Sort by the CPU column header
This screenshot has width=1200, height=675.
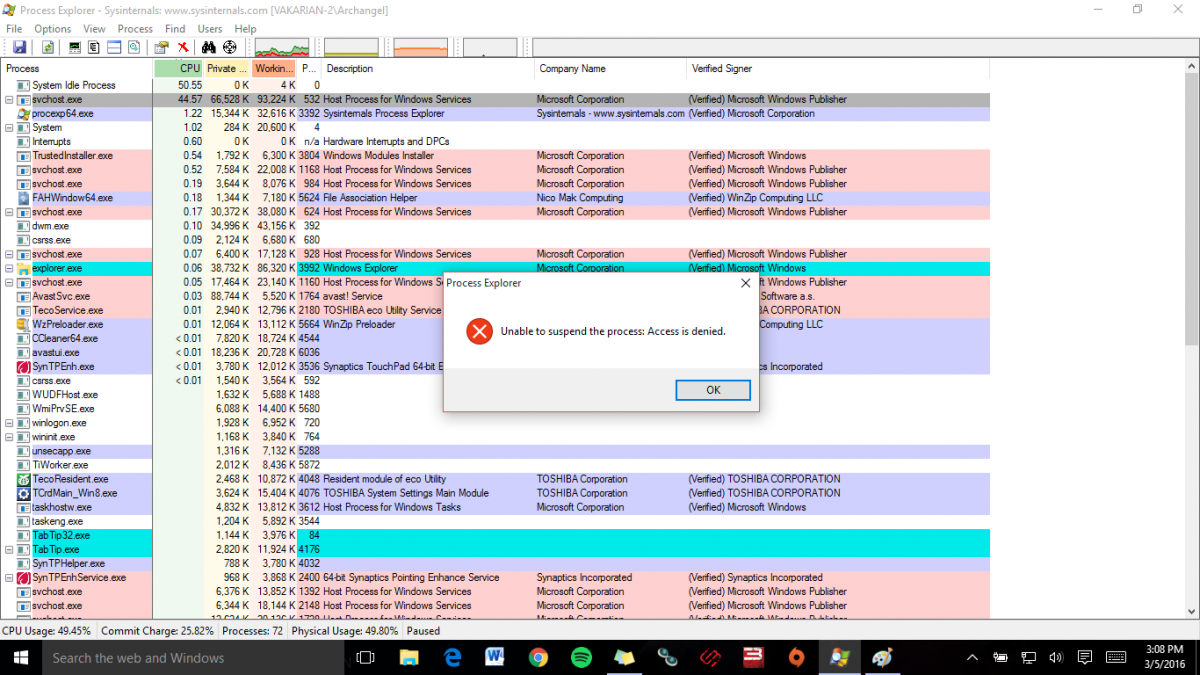(179, 68)
